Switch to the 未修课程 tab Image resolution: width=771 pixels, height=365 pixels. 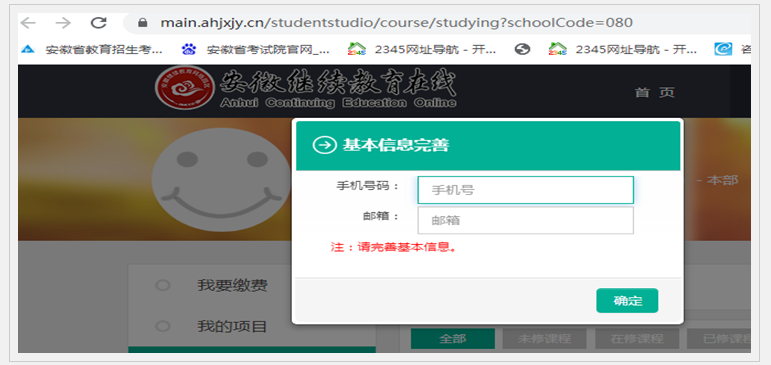coord(544,339)
